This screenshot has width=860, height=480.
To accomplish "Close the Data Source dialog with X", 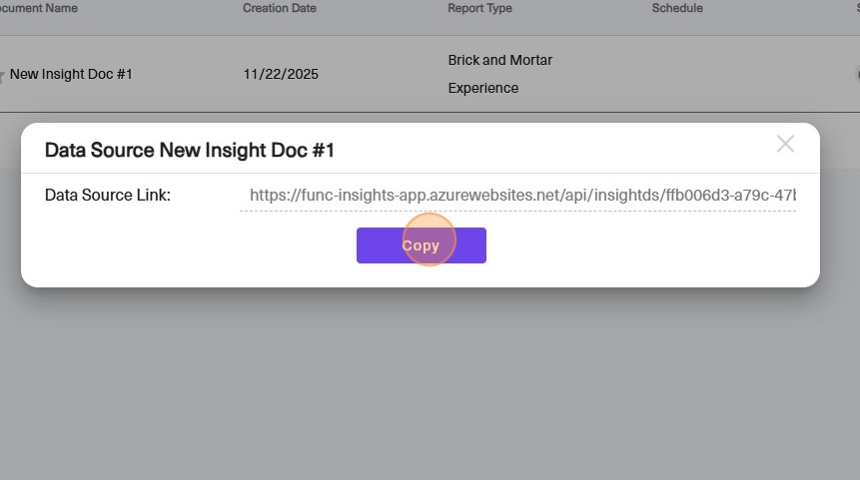I will point(785,144).
